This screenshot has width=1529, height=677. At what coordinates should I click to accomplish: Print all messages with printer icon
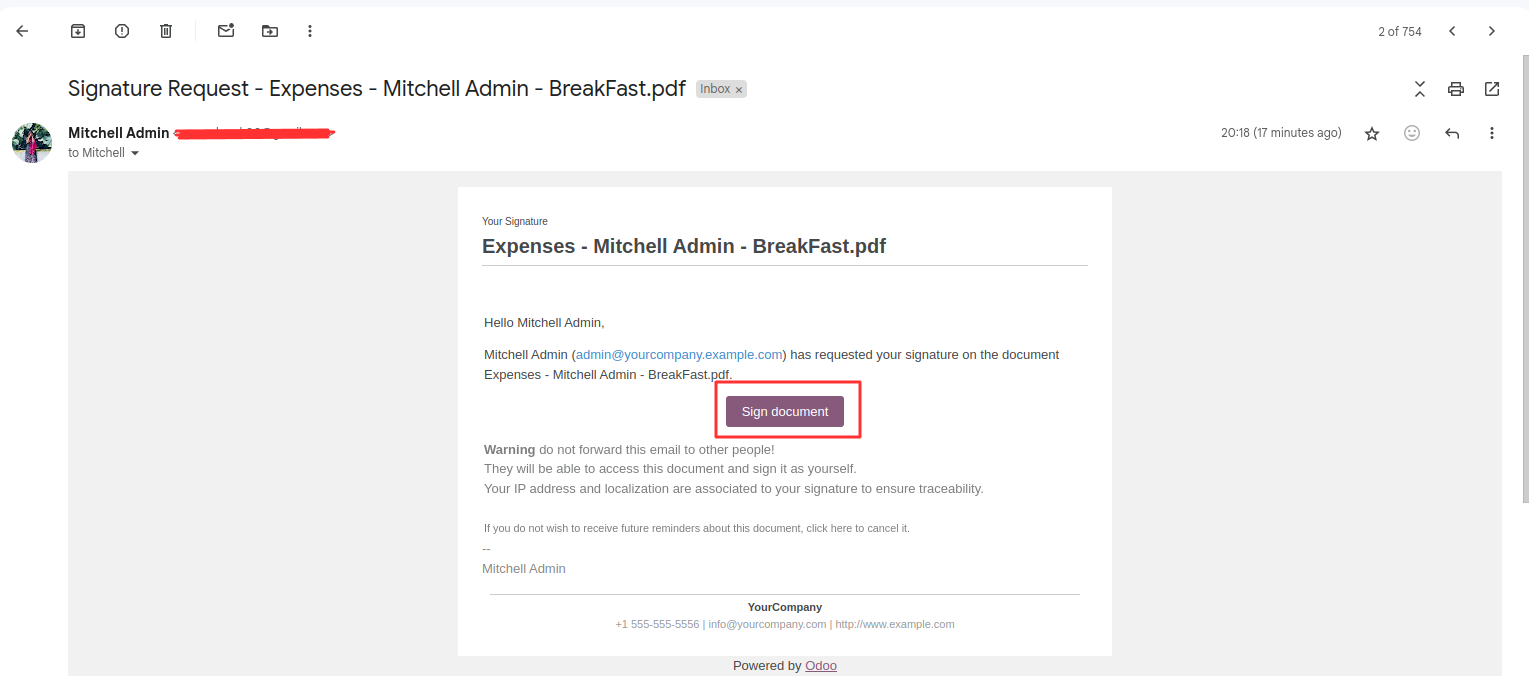[1456, 89]
